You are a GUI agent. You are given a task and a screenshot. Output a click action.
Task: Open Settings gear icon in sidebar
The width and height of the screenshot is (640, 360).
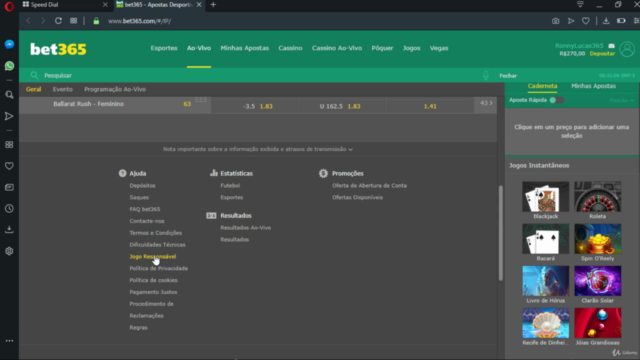coord(9,251)
